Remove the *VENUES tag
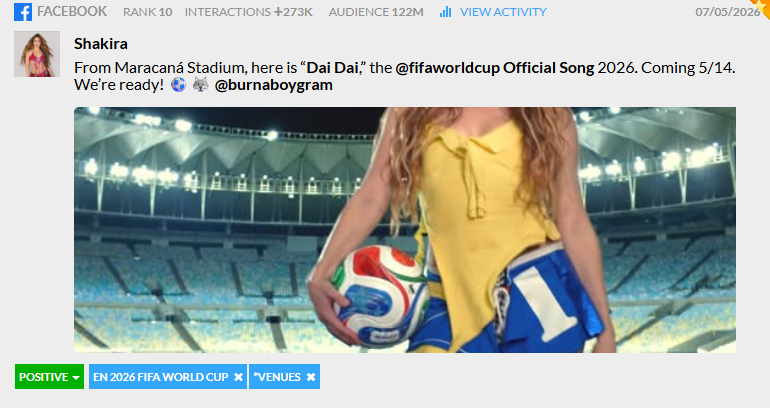Image resolution: width=770 pixels, height=408 pixels. point(310,377)
